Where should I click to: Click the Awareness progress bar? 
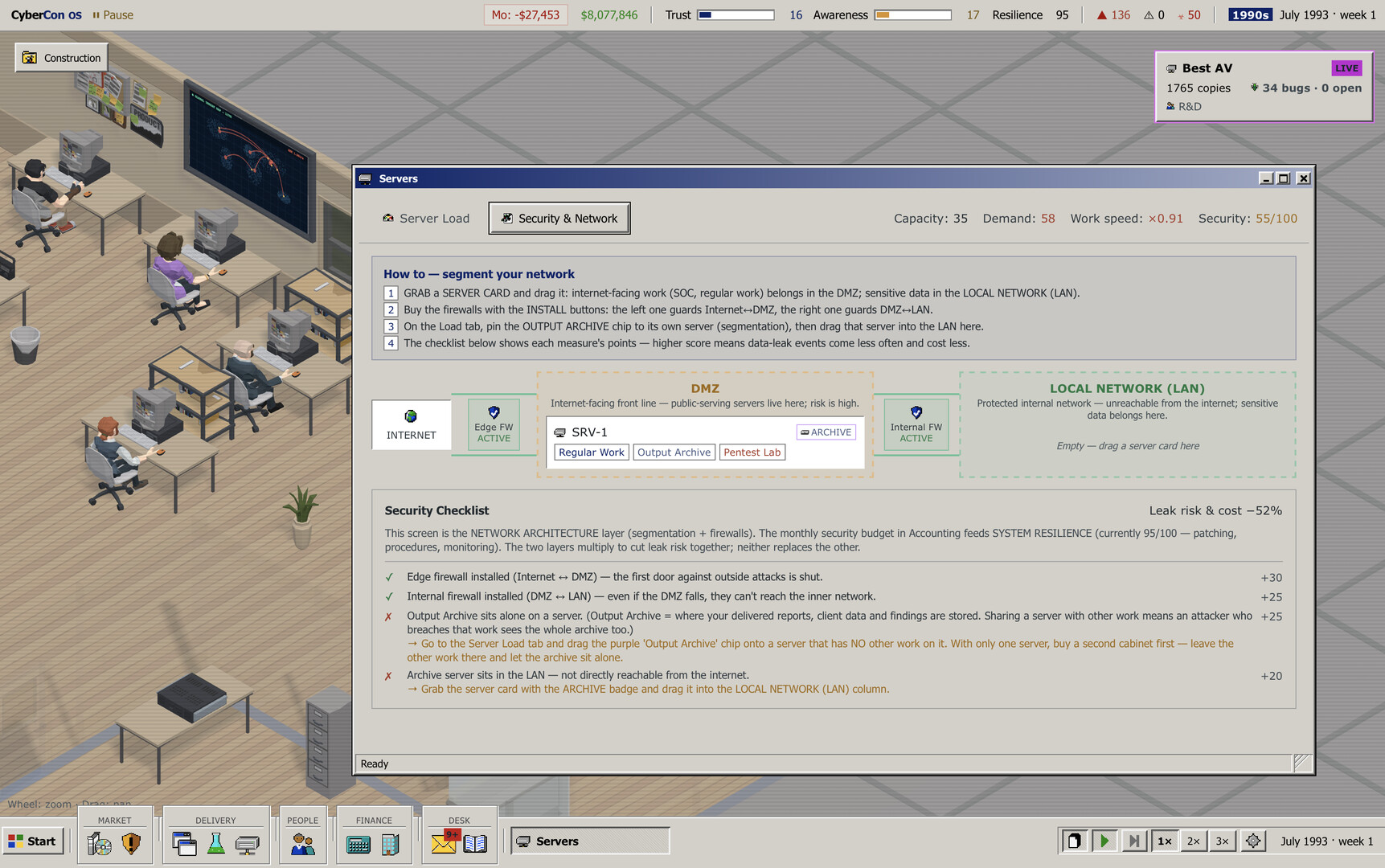(x=913, y=15)
